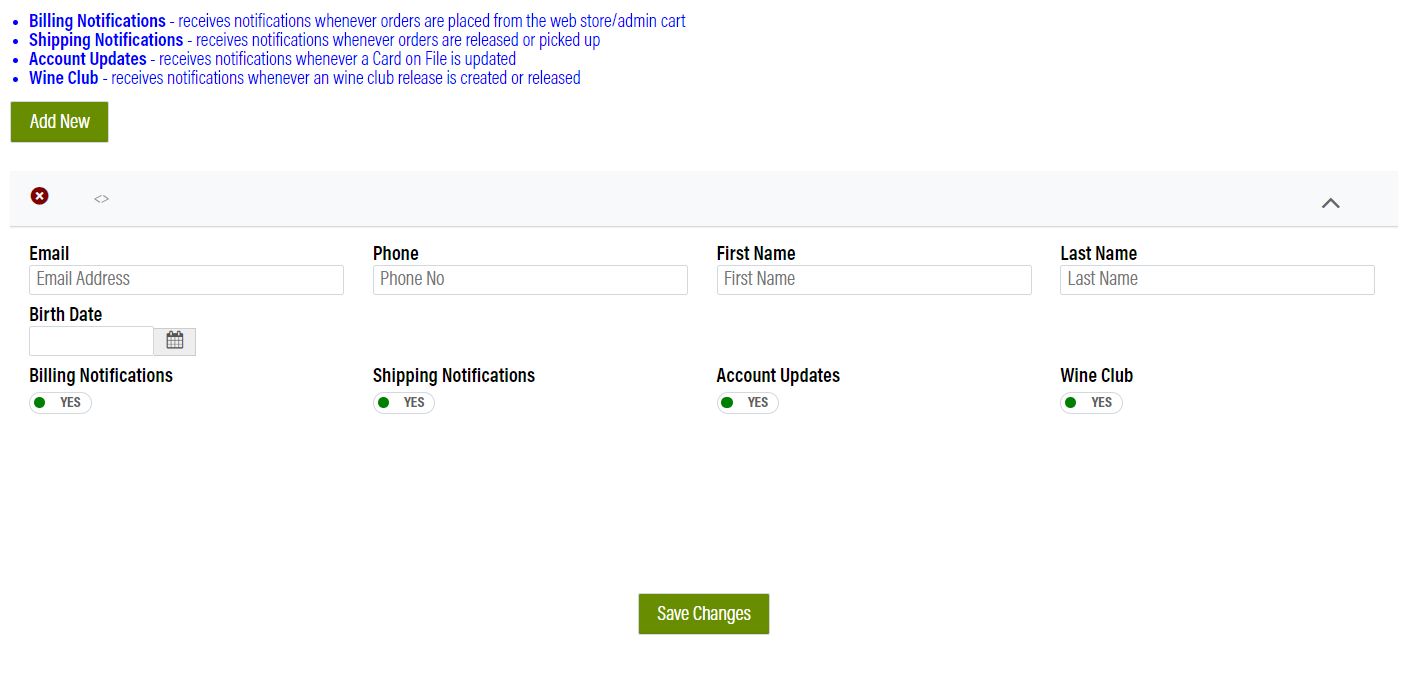Click the Account Updates bullet link
Image resolution: width=1411 pixels, height=673 pixels.
click(x=87, y=58)
